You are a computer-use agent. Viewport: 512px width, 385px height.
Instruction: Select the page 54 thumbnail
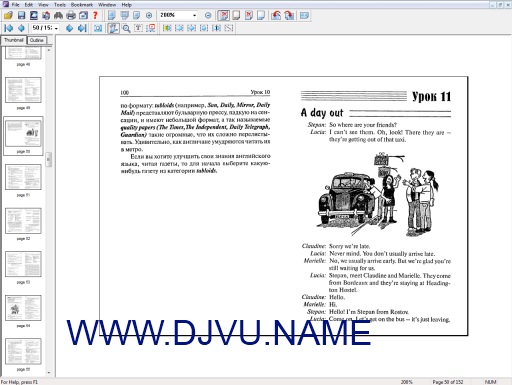click(23, 308)
